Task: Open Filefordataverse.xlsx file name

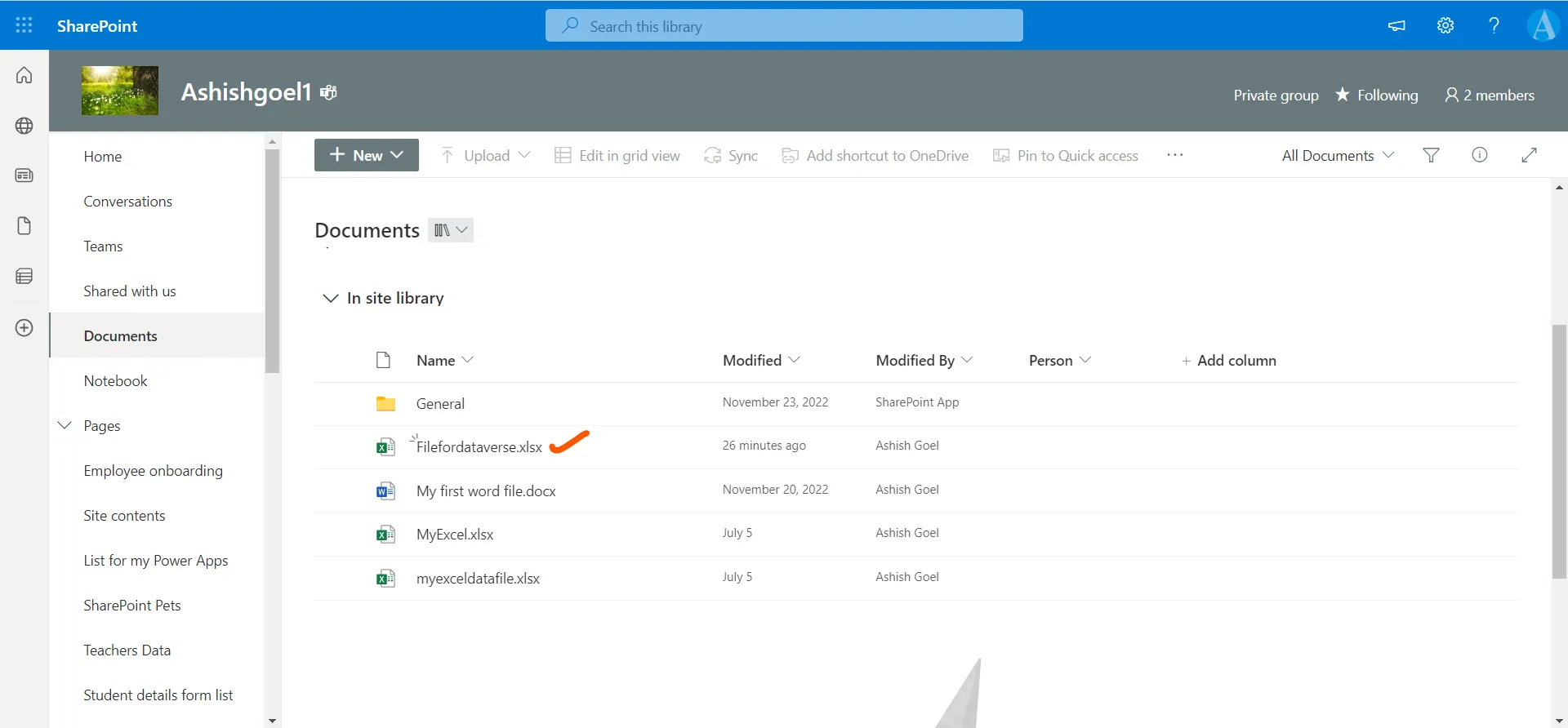Action: [x=479, y=446]
